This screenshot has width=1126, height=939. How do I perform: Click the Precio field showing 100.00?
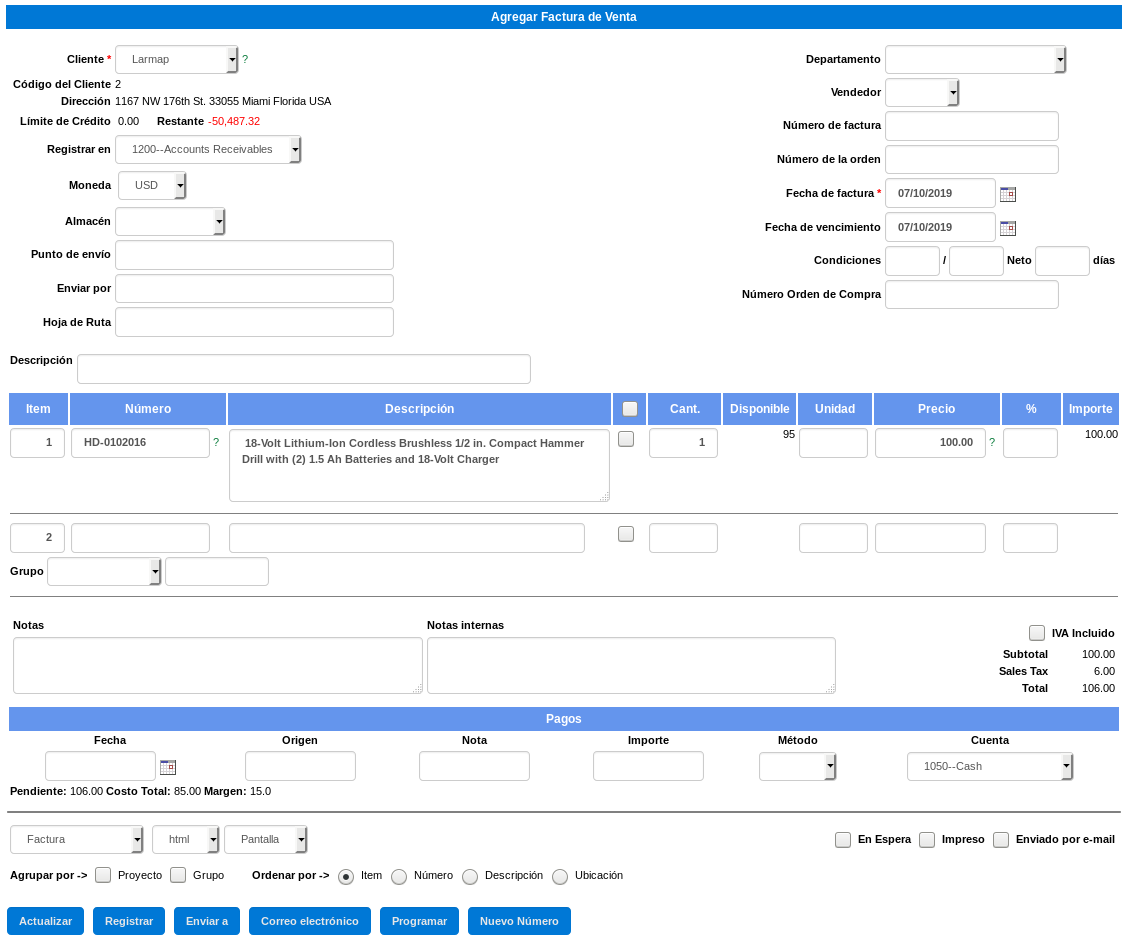click(930, 443)
